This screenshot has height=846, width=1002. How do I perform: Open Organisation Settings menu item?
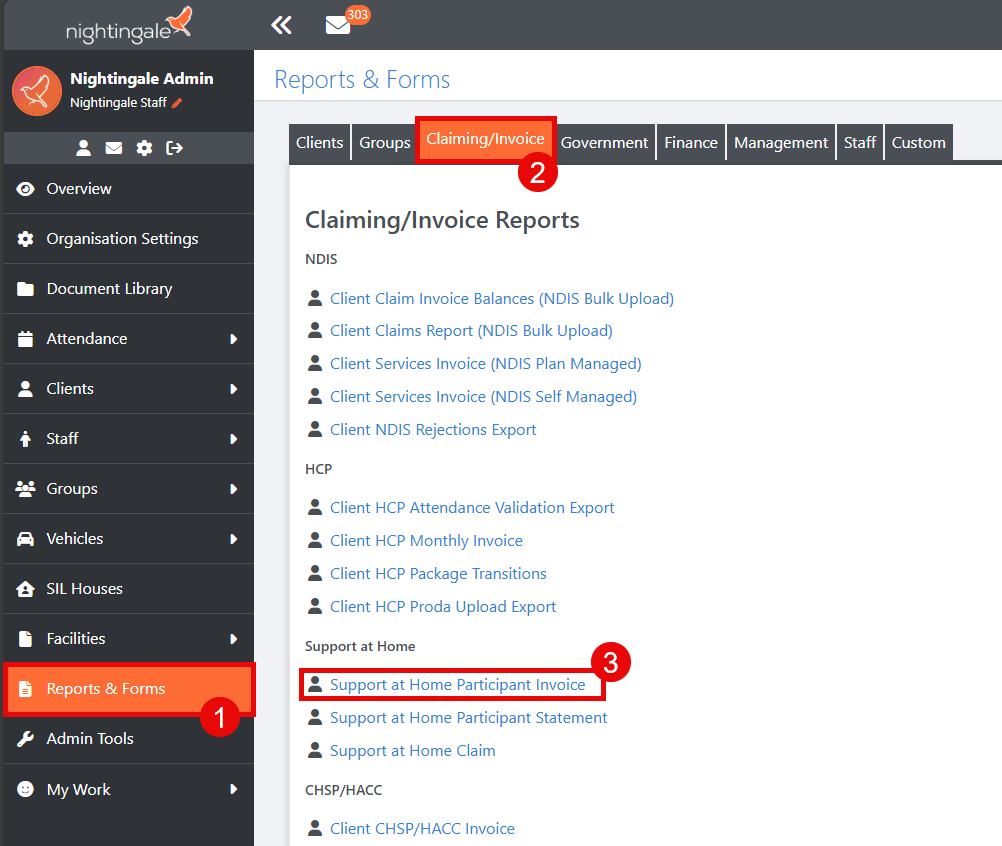click(129, 239)
